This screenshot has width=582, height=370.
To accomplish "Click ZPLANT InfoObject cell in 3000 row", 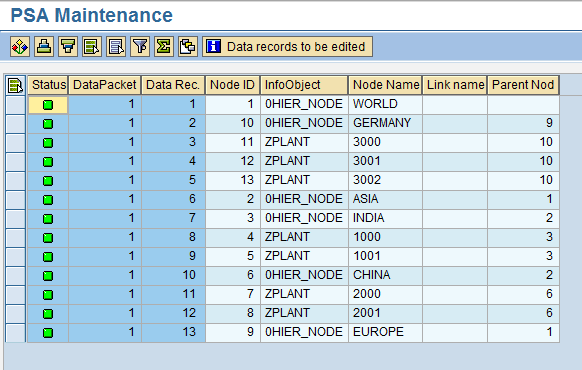I will click(x=304, y=142).
